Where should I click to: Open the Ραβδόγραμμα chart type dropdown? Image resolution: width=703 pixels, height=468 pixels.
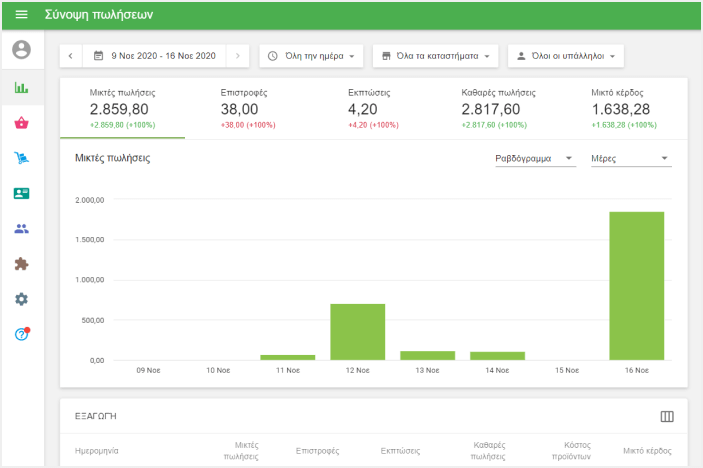535,158
